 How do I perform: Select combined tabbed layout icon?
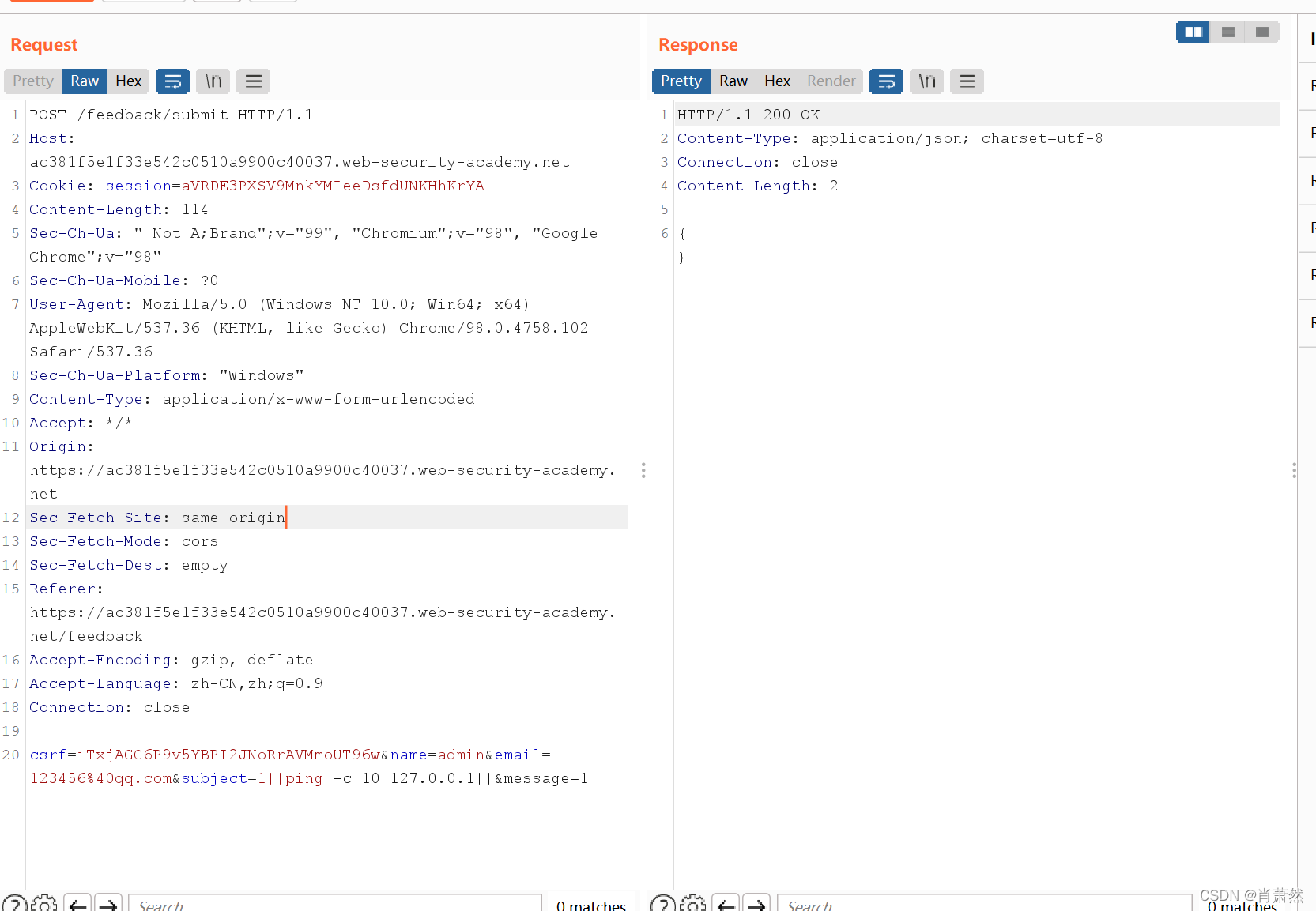(x=1262, y=32)
